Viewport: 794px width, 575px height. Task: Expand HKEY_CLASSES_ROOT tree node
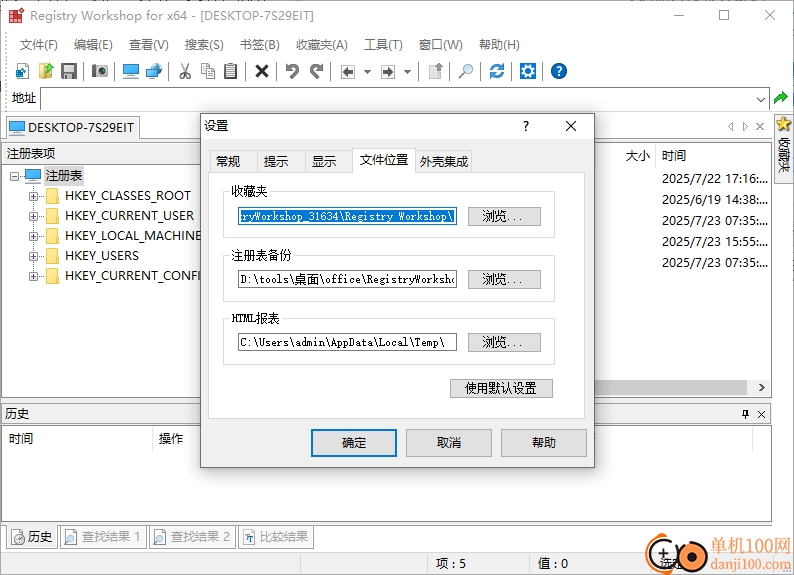click(x=33, y=196)
